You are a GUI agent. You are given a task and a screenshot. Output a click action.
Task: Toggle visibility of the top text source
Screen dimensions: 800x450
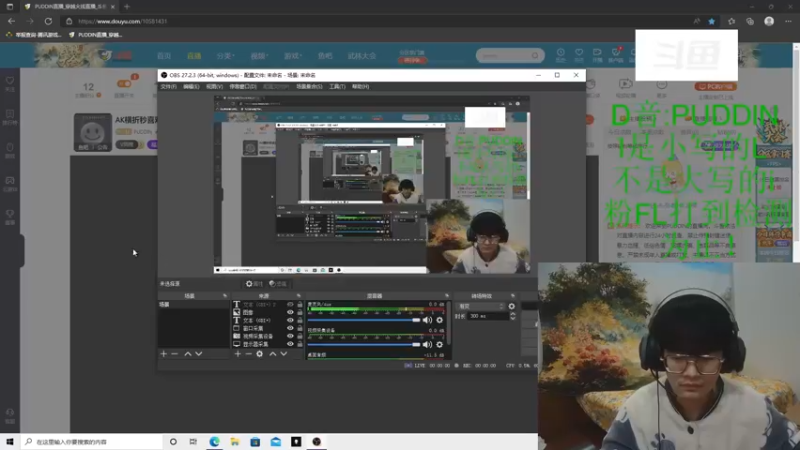290,304
